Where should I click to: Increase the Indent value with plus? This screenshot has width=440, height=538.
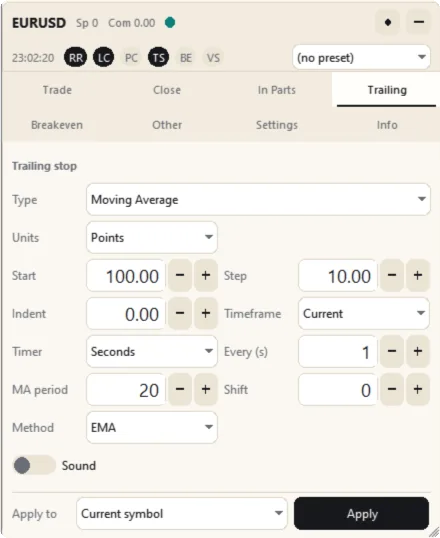click(206, 314)
